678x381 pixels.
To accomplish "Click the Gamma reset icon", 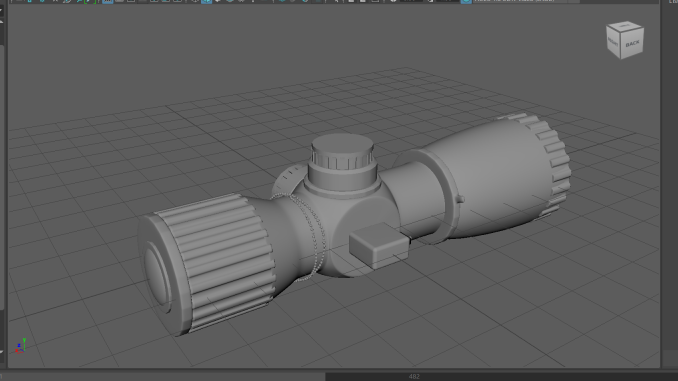I will [x=430, y=1].
